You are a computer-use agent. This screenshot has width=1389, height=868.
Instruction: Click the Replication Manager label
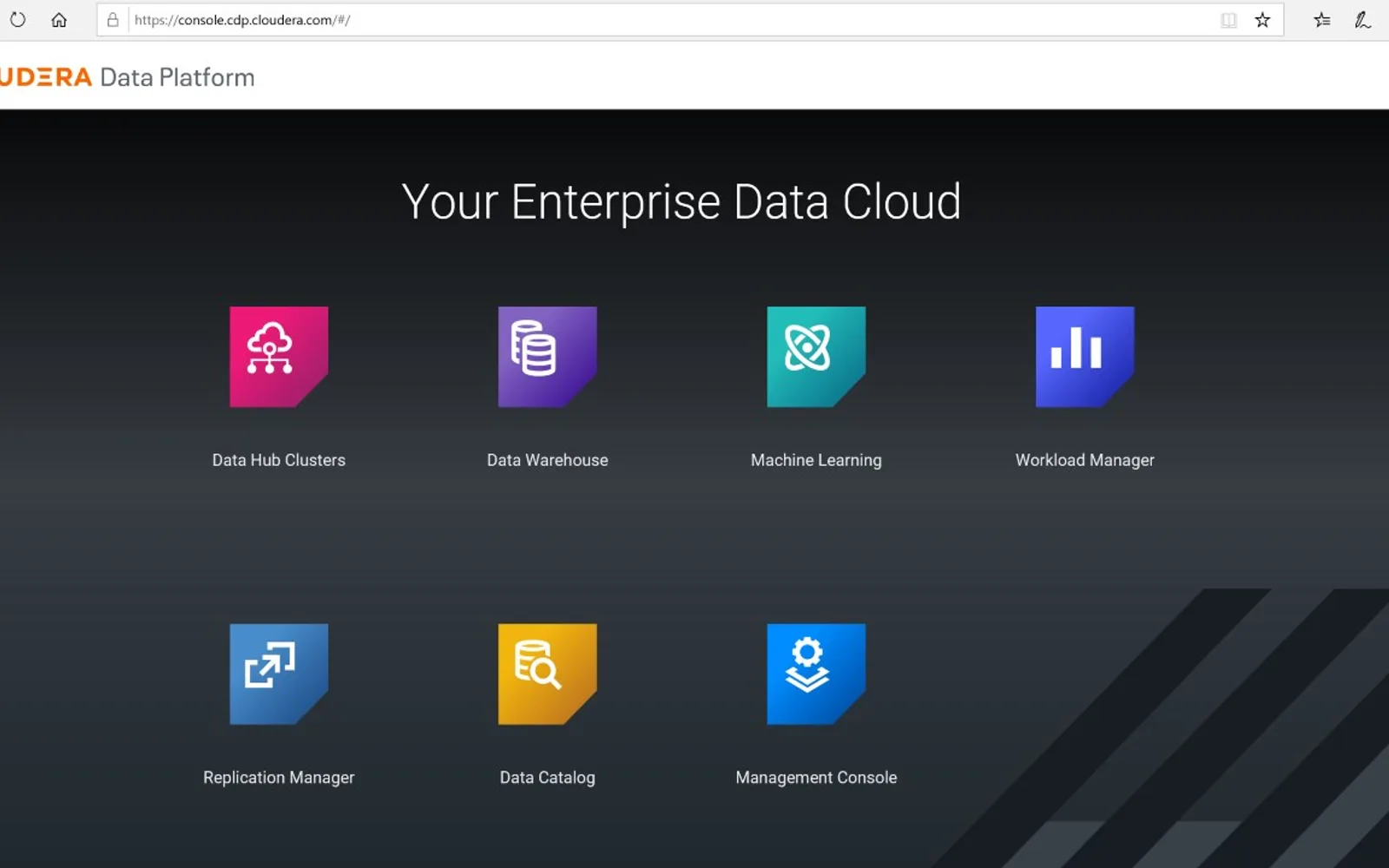(279, 778)
